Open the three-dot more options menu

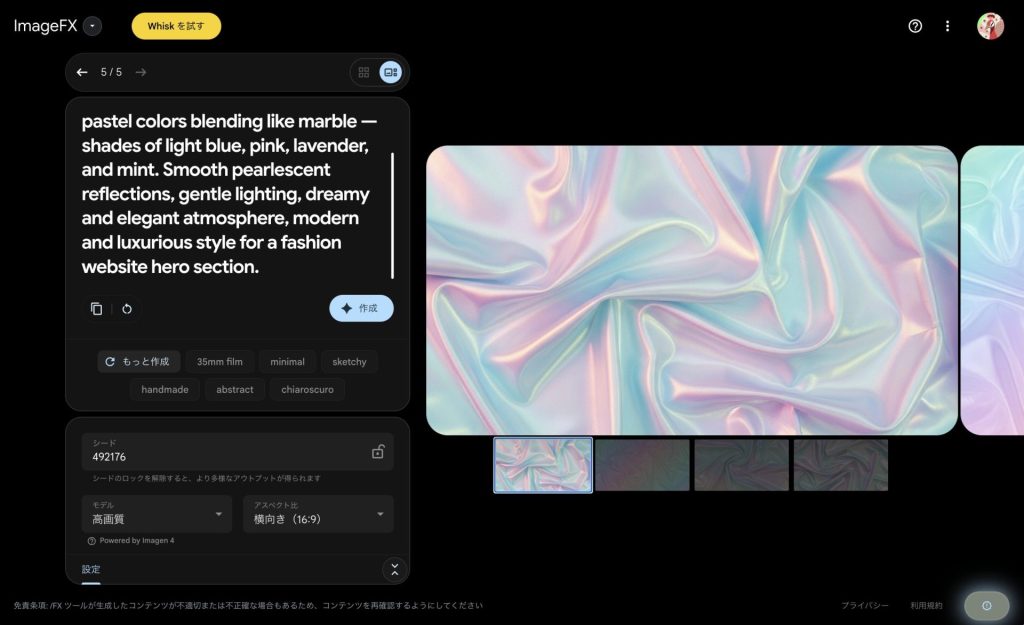point(947,26)
